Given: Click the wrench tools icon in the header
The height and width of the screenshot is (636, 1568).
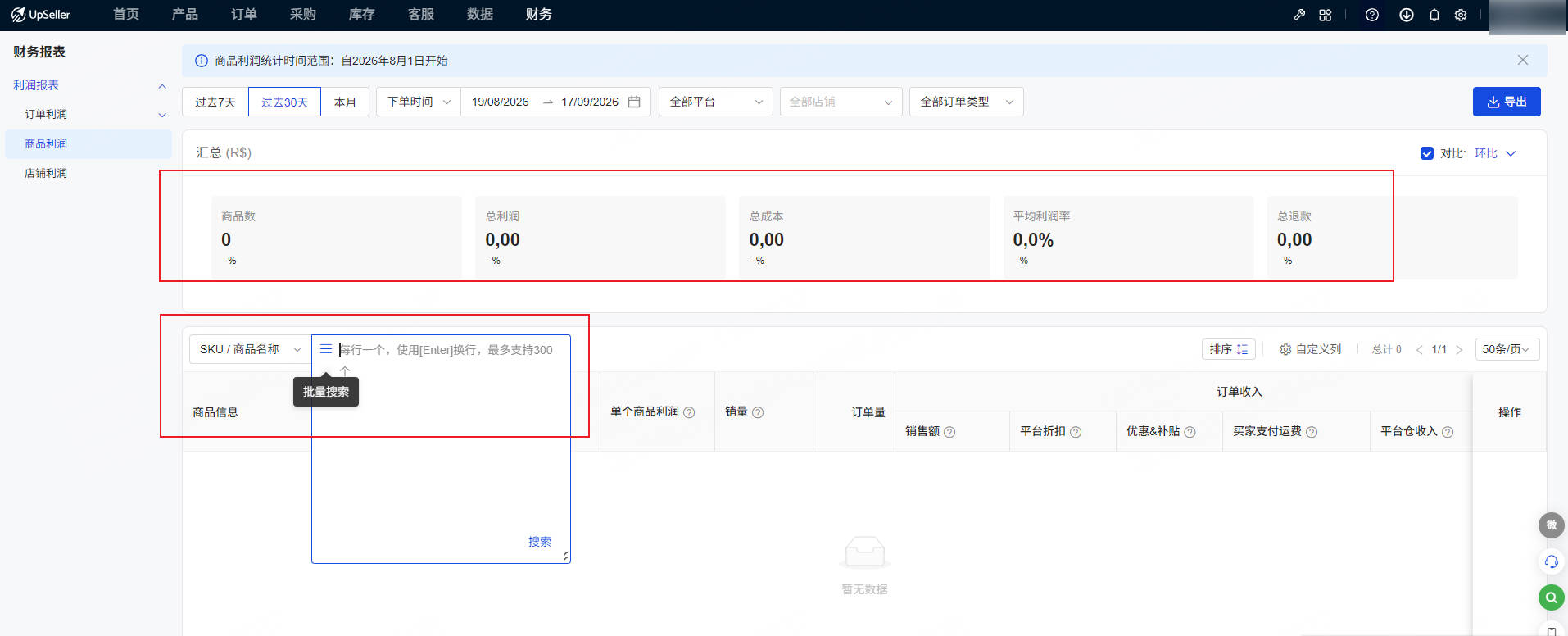Looking at the screenshot, I should pos(1299,15).
